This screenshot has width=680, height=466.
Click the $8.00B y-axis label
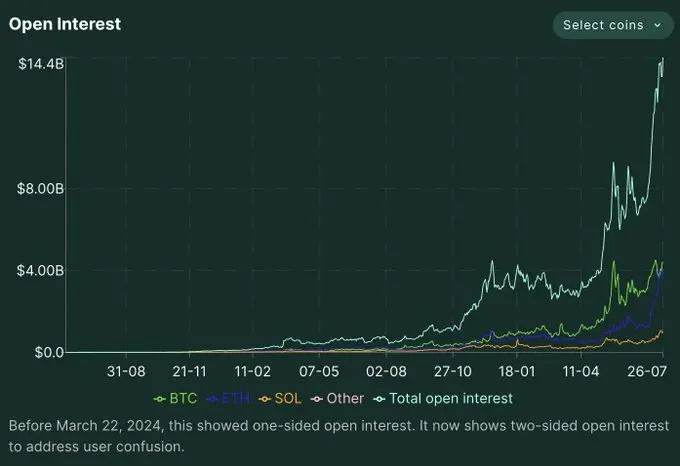coord(40,189)
